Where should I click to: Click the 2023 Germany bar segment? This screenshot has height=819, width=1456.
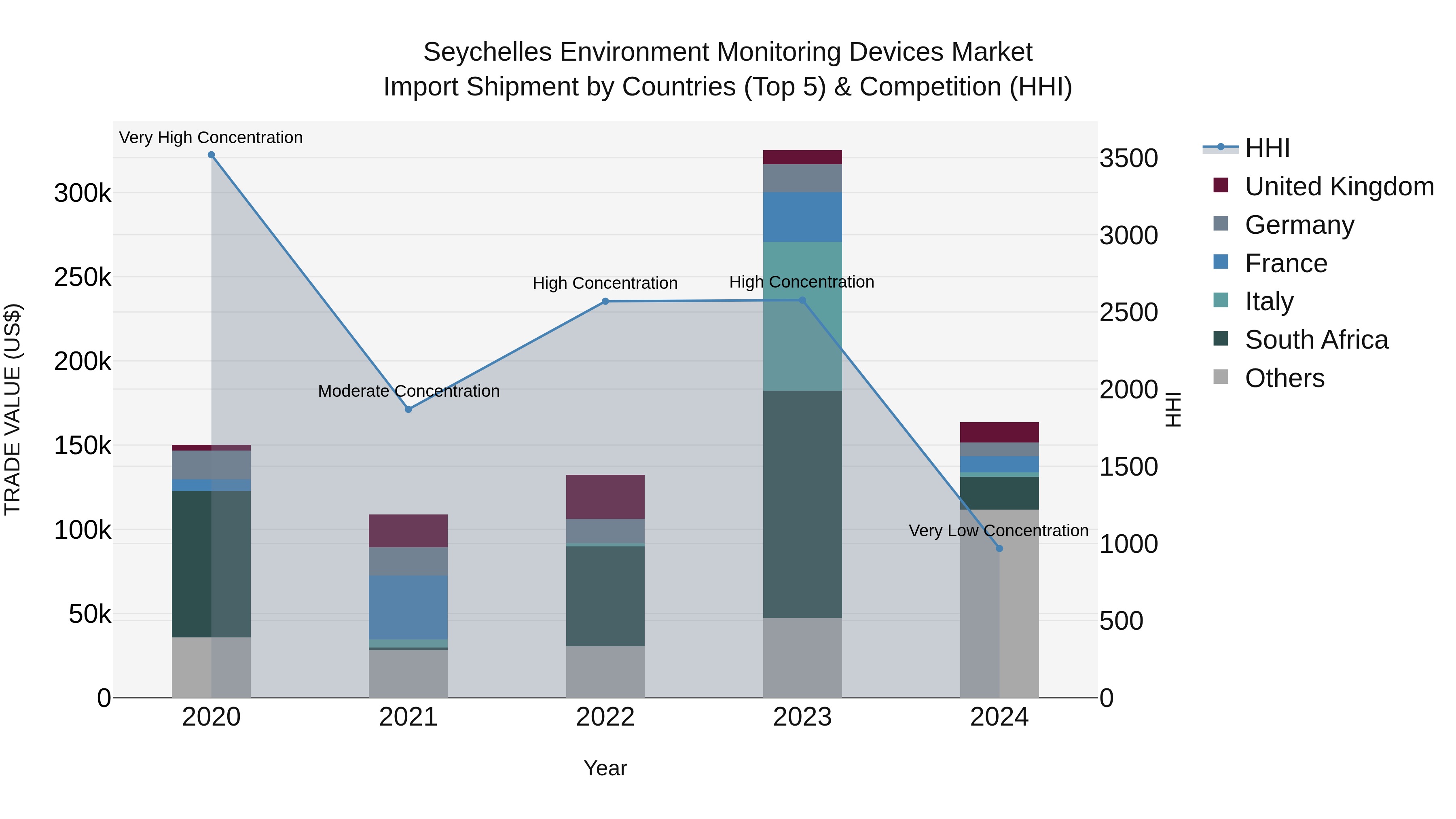[x=802, y=178]
